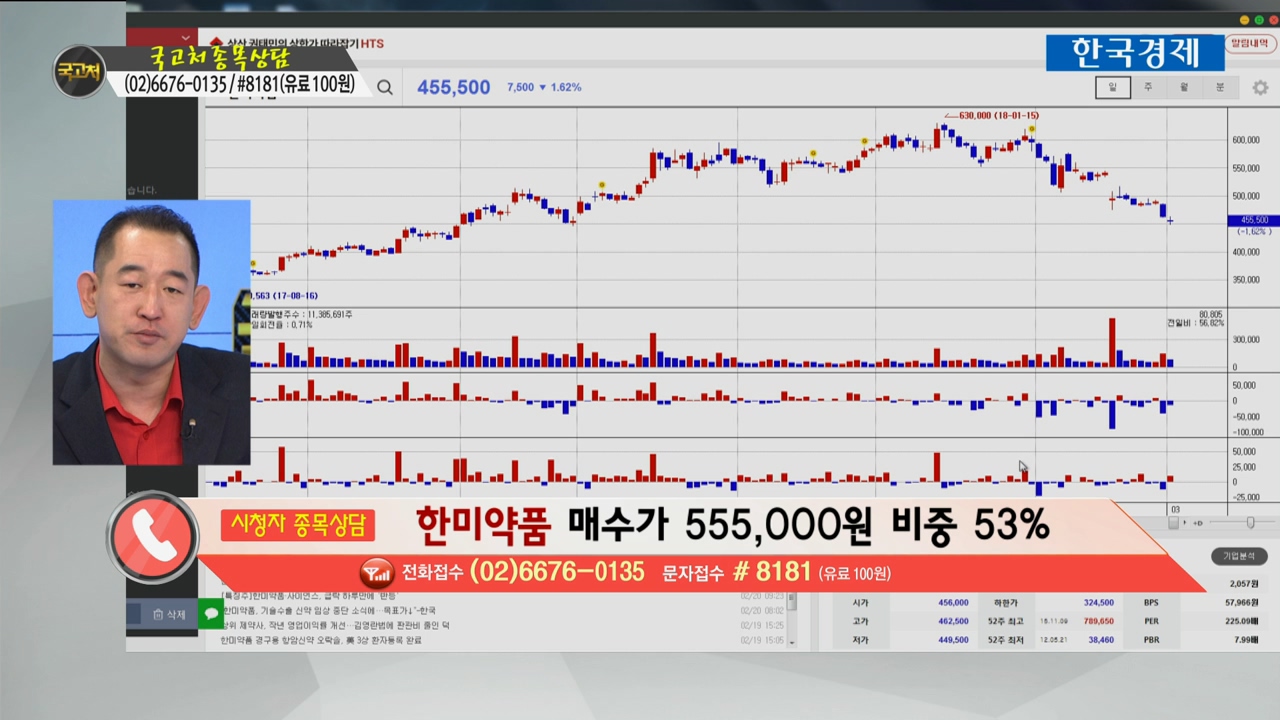Open chart settings gear icon
Screen dimensions: 1280x720
[x=1260, y=88]
